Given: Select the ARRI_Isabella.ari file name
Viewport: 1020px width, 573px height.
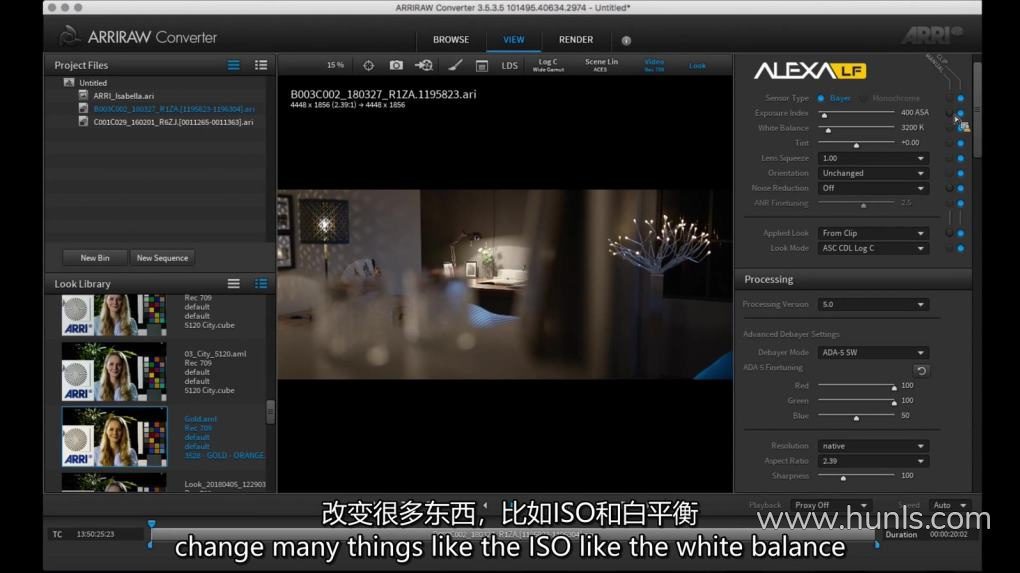Looking at the screenshot, I should click(x=124, y=96).
